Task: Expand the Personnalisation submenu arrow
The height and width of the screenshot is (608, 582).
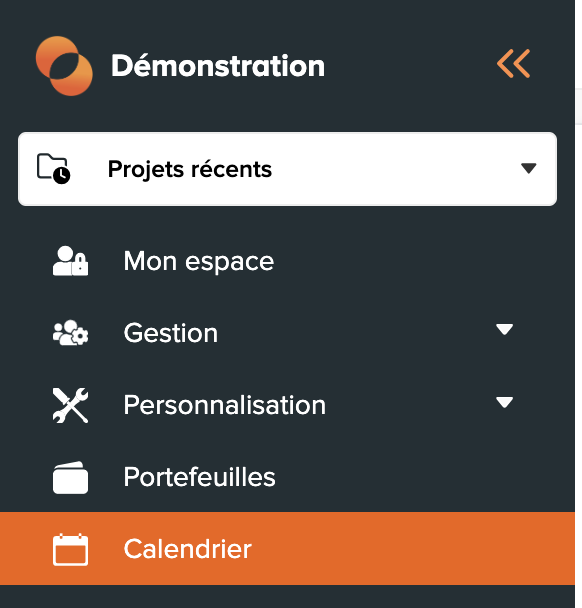Action: tap(504, 402)
